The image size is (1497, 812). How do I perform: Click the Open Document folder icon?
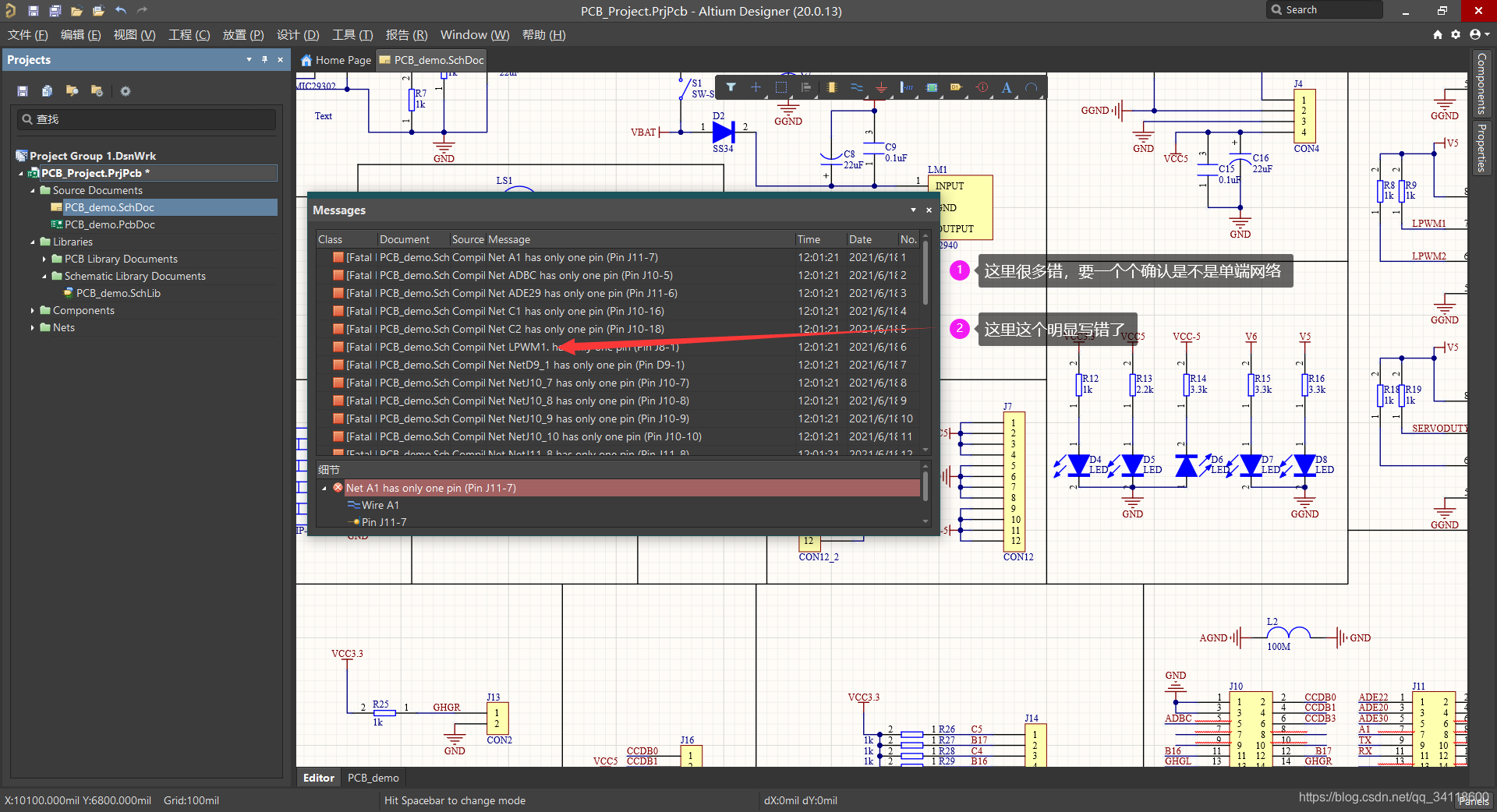[76, 11]
